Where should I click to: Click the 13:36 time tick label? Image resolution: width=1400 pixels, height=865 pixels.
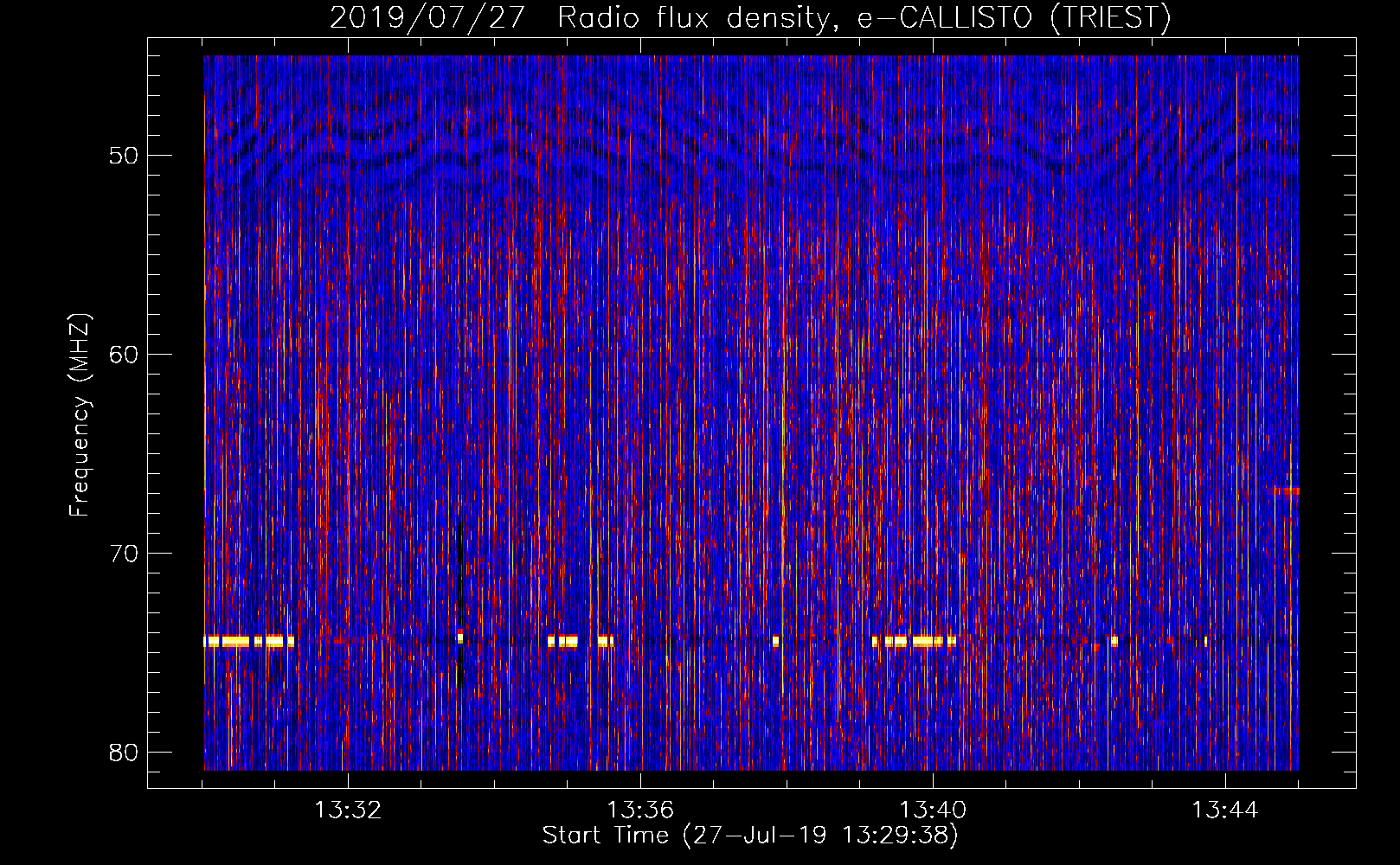point(640,811)
